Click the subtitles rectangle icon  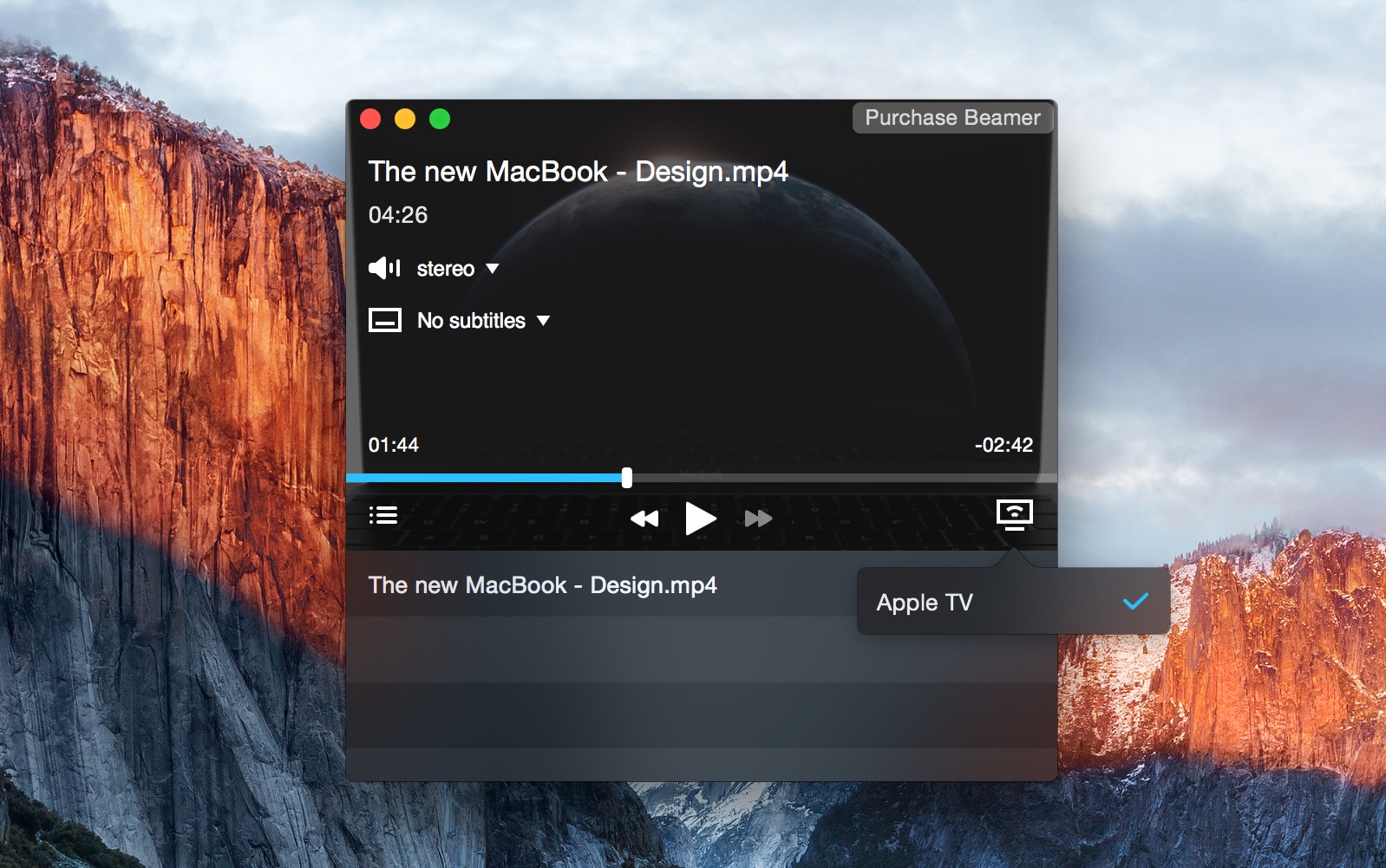(x=385, y=321)
